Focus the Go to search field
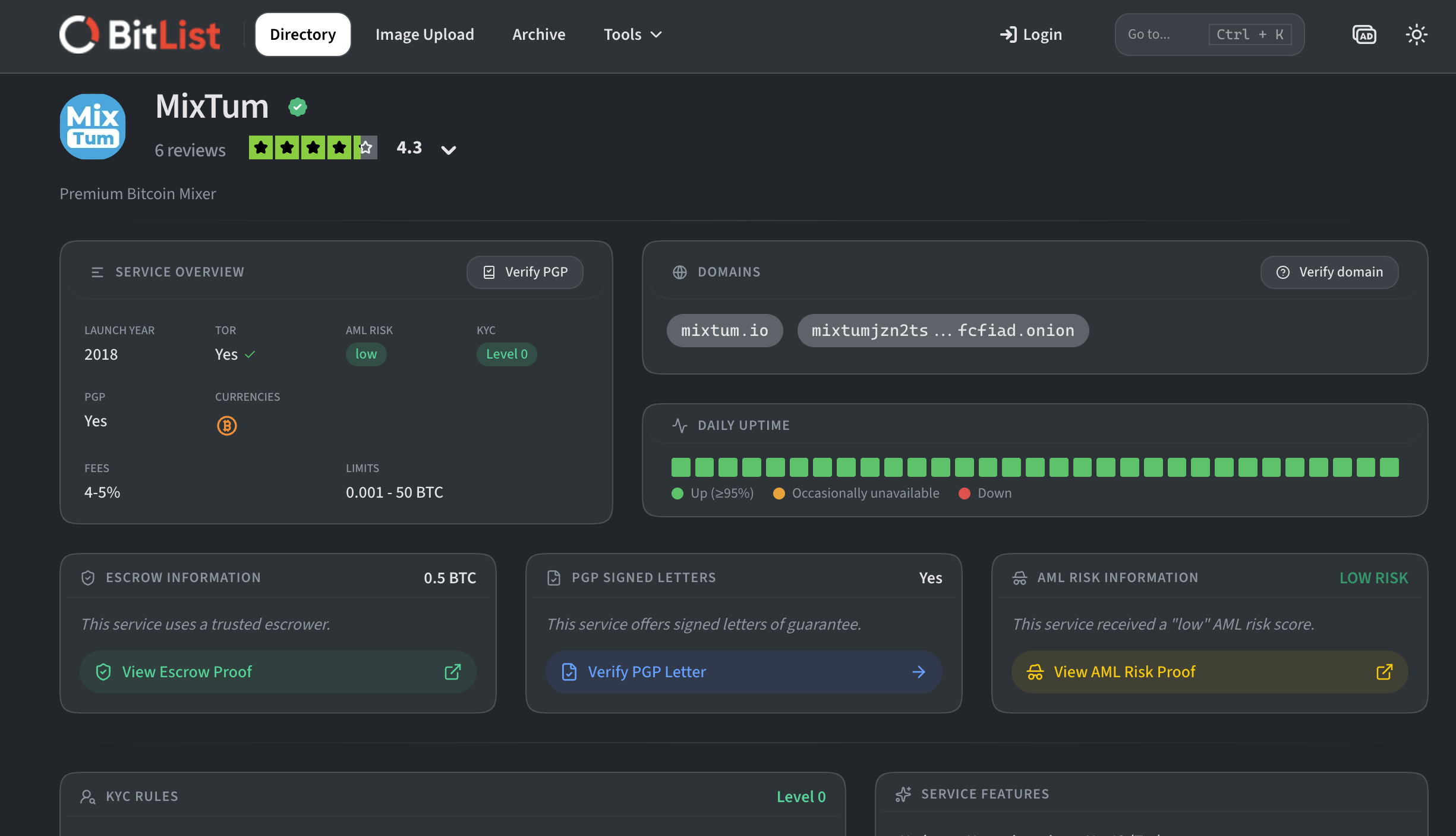The width and height of the screenshot is (1456, 836). [x=1209, y=34]
